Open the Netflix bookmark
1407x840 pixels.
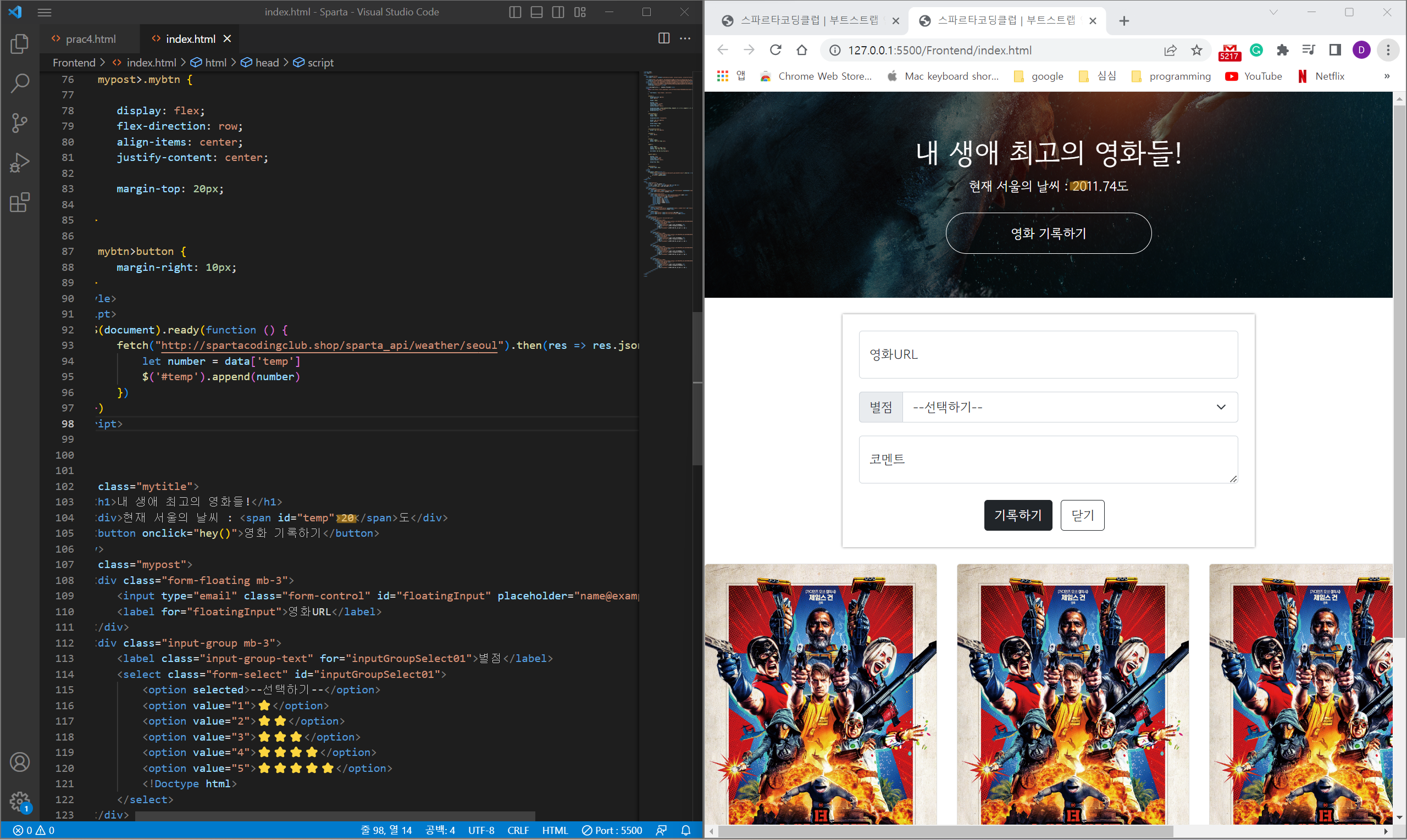1321,76
